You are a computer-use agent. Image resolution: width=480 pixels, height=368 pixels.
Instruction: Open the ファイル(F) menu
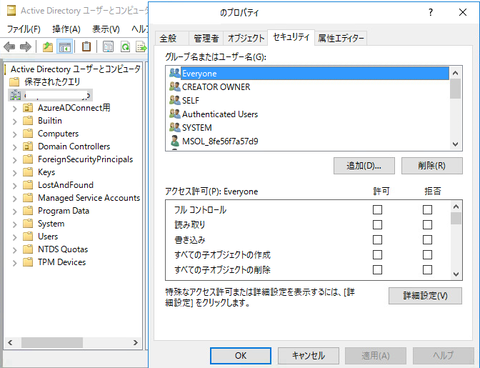coord(24,29)
